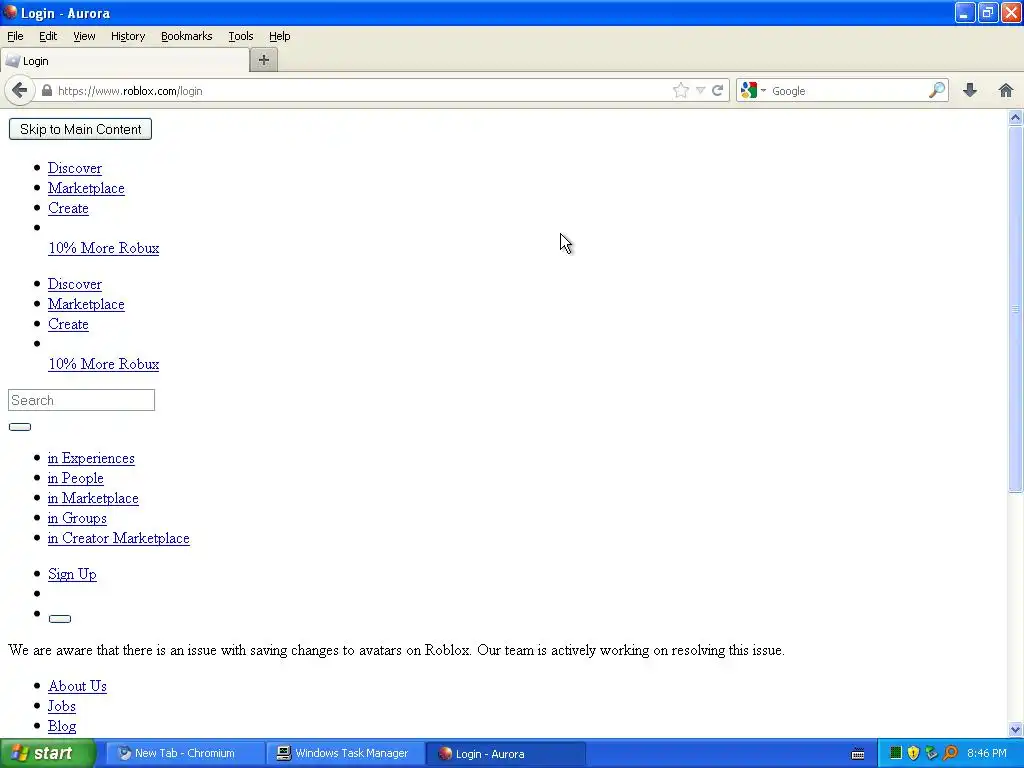Click the small blank button under Search

[x=20, y=427]
